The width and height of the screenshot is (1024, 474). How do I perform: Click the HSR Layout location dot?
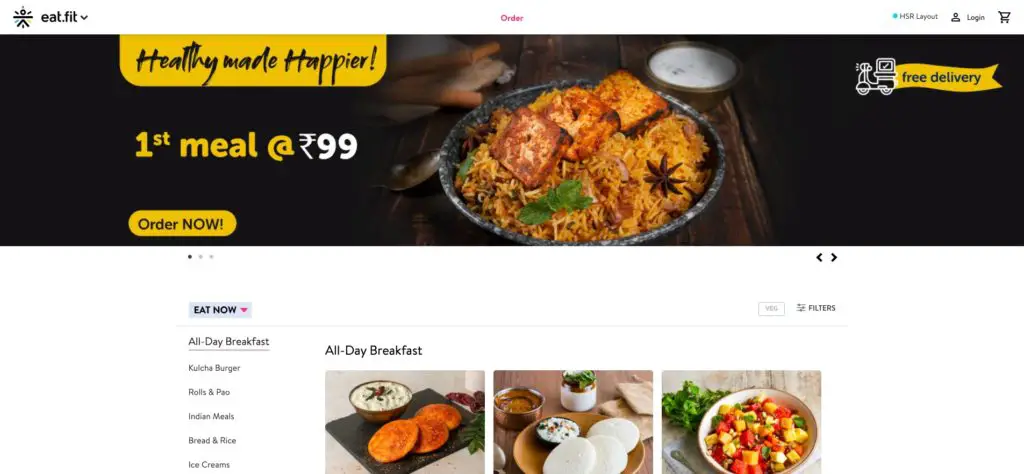click(x=895, y=16)
